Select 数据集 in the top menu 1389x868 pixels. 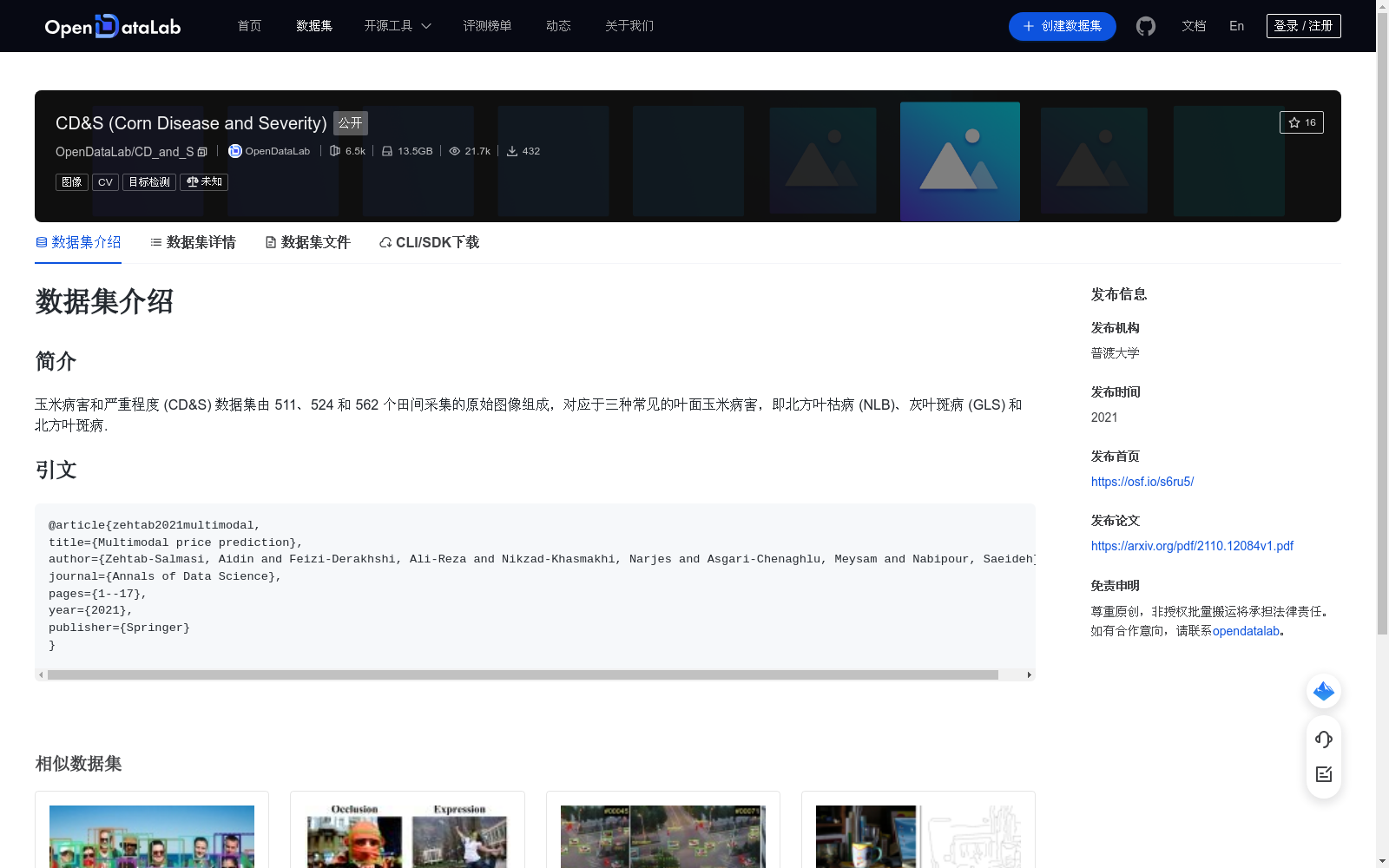click(x=313, y=26)
